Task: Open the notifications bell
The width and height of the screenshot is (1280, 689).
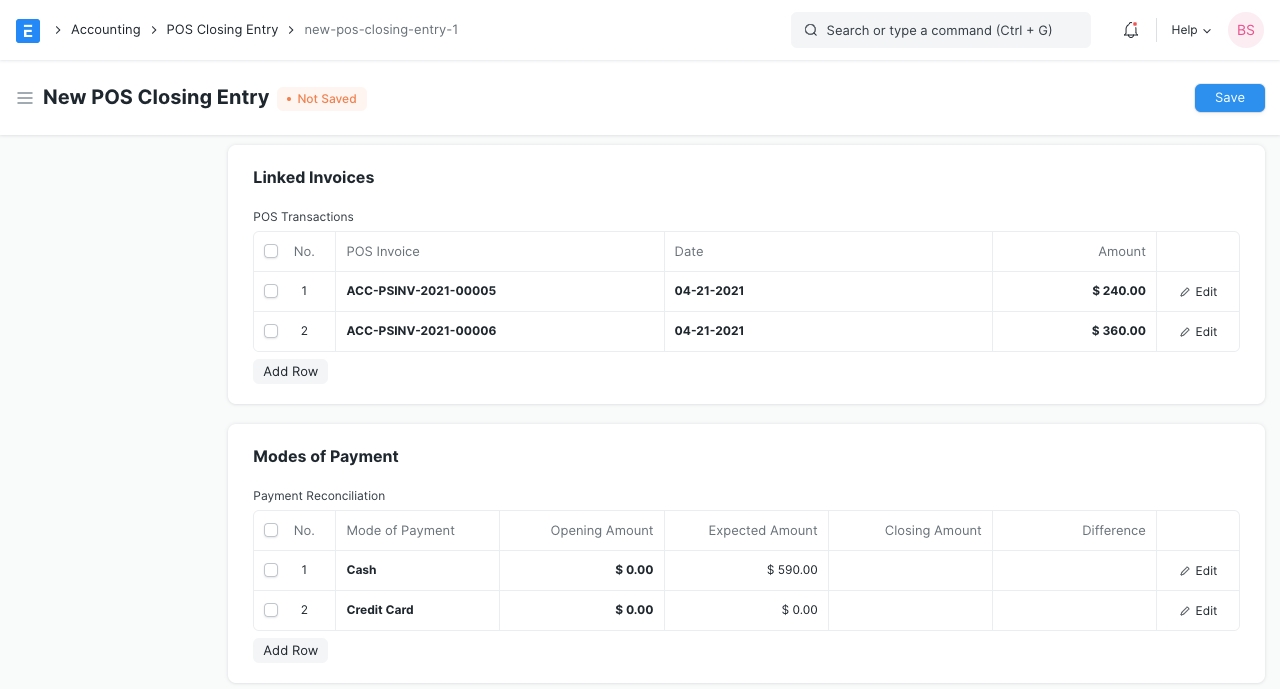Action: (x=1131, y=30)
